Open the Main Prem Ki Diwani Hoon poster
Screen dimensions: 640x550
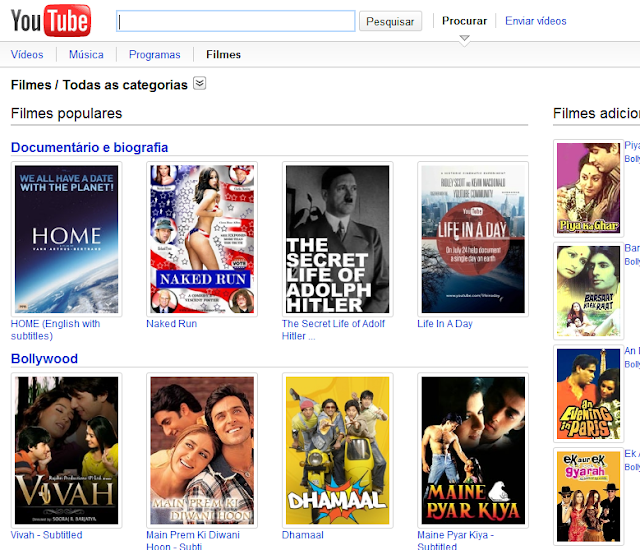pyautogui.click(x=202, y=450)
